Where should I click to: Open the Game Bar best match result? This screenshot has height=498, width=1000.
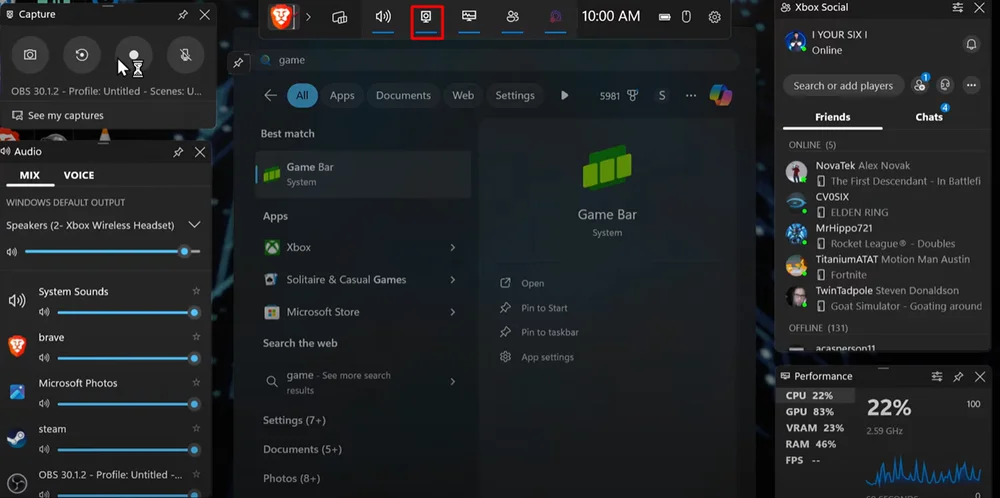(363, 174)
